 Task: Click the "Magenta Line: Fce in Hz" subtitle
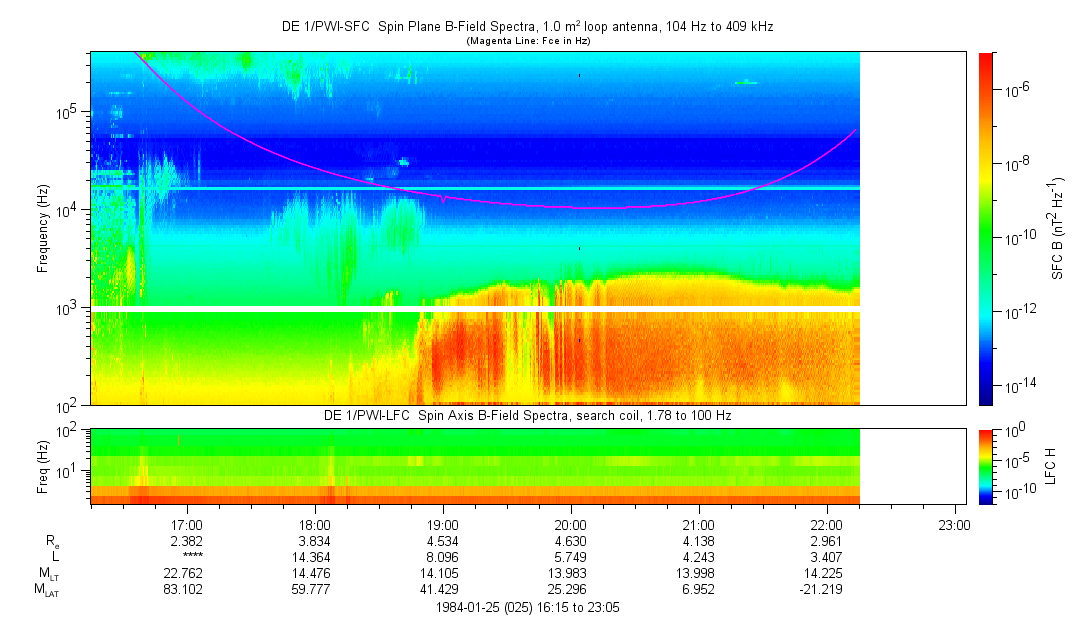click(527, 41)
